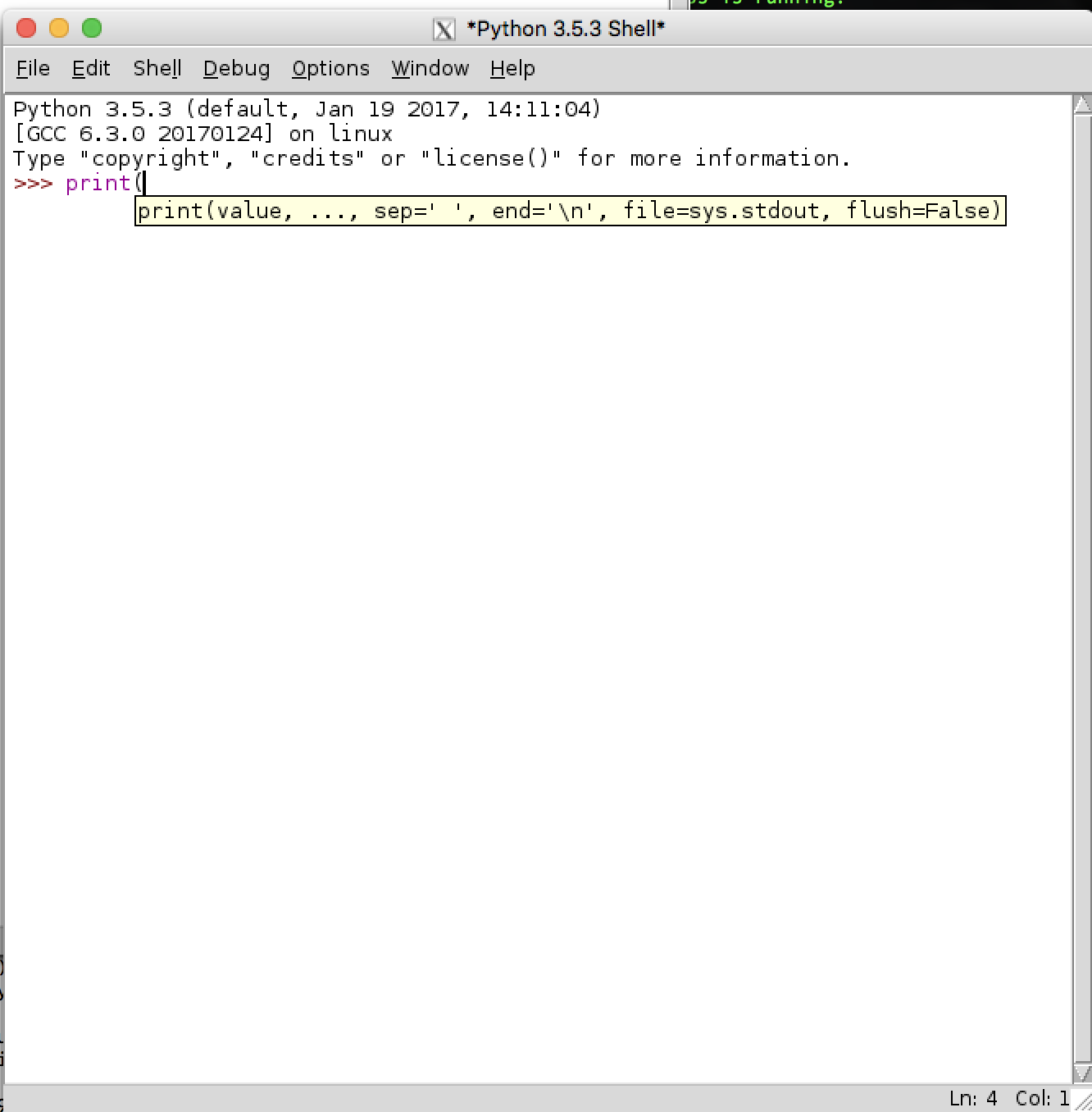Click the "*Python 3.5.3 Shell*" window title
The width and height of the screenshot is (1092, 1112).
point(566,29)
